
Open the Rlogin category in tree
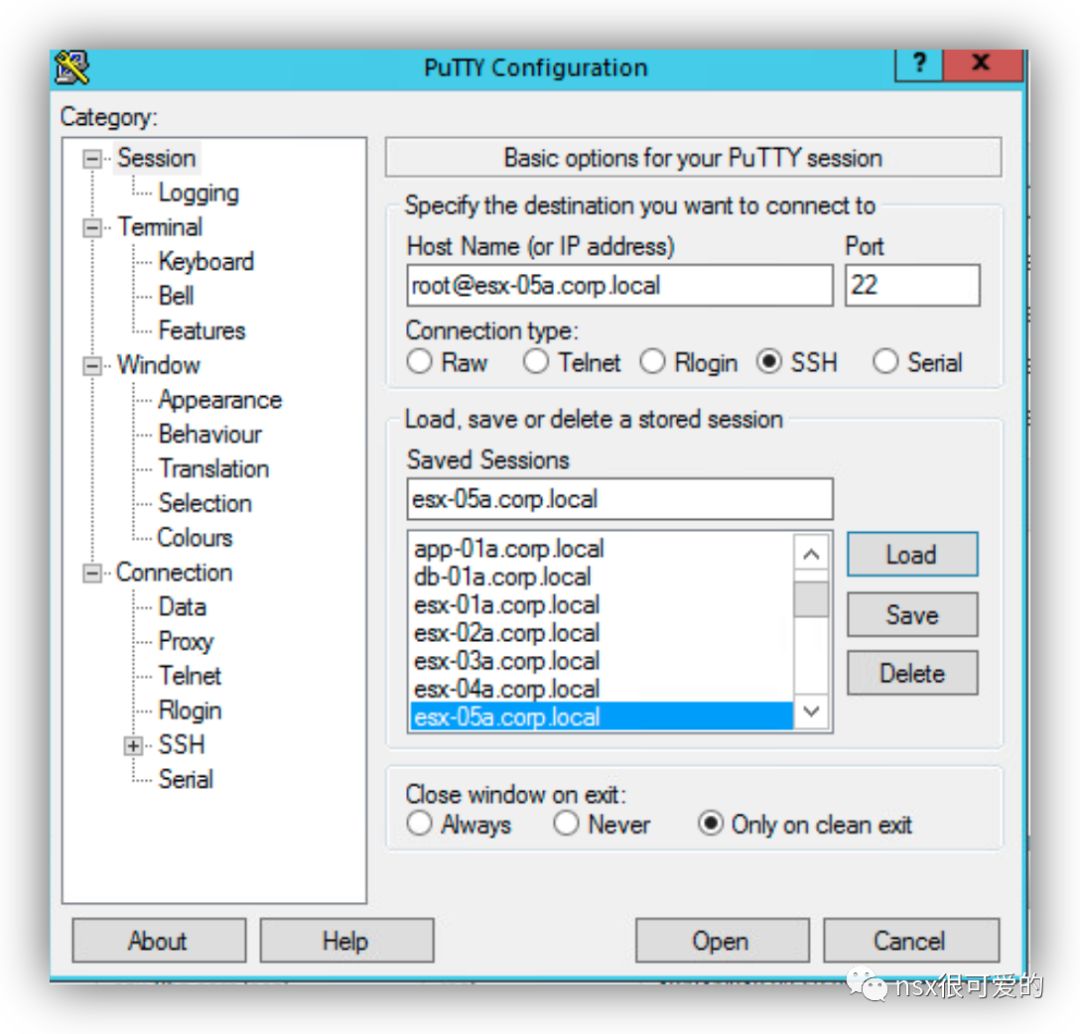tap(189, 711)
